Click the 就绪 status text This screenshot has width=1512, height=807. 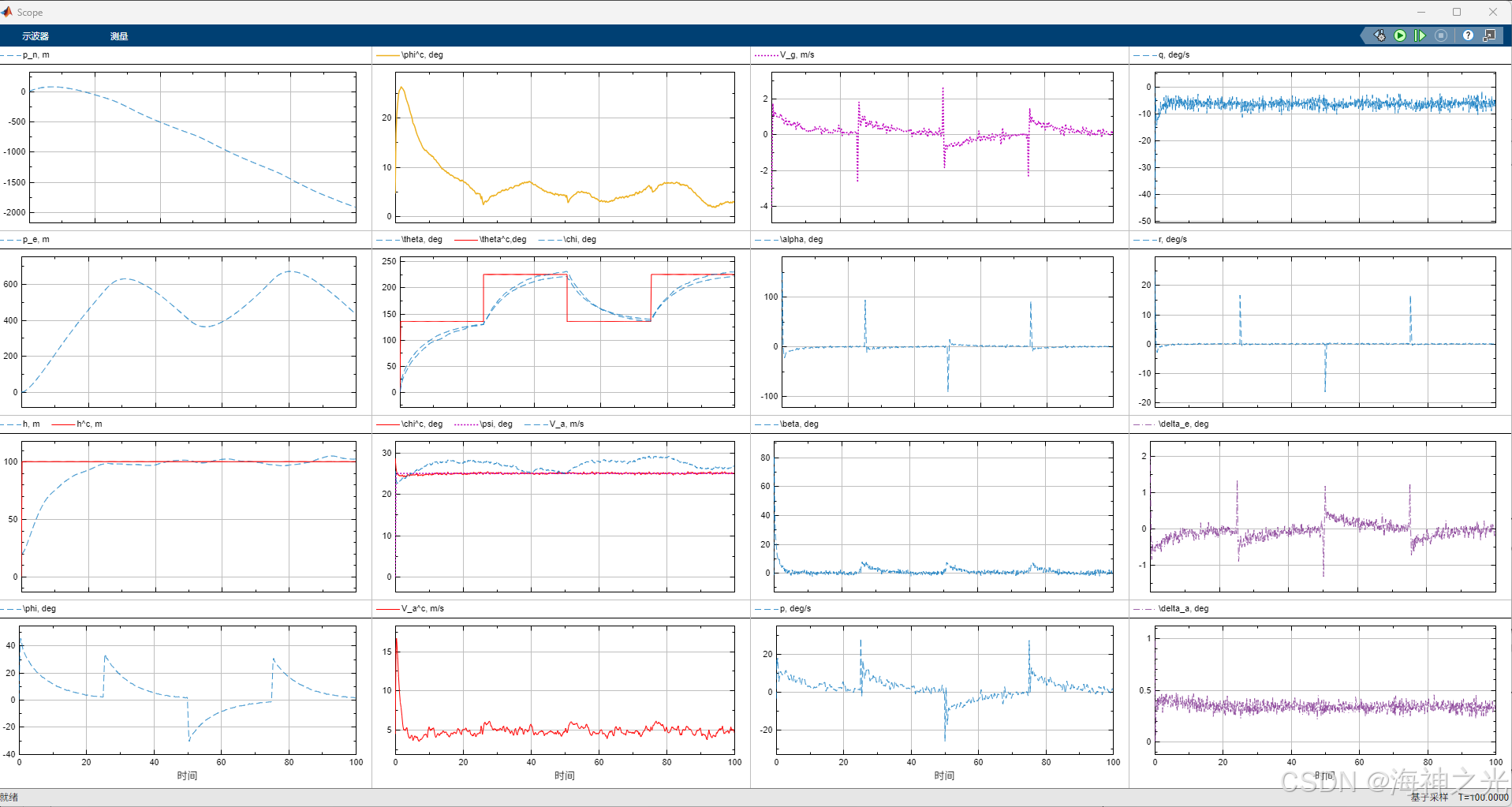pyautogui.click(x=9, y=798)
